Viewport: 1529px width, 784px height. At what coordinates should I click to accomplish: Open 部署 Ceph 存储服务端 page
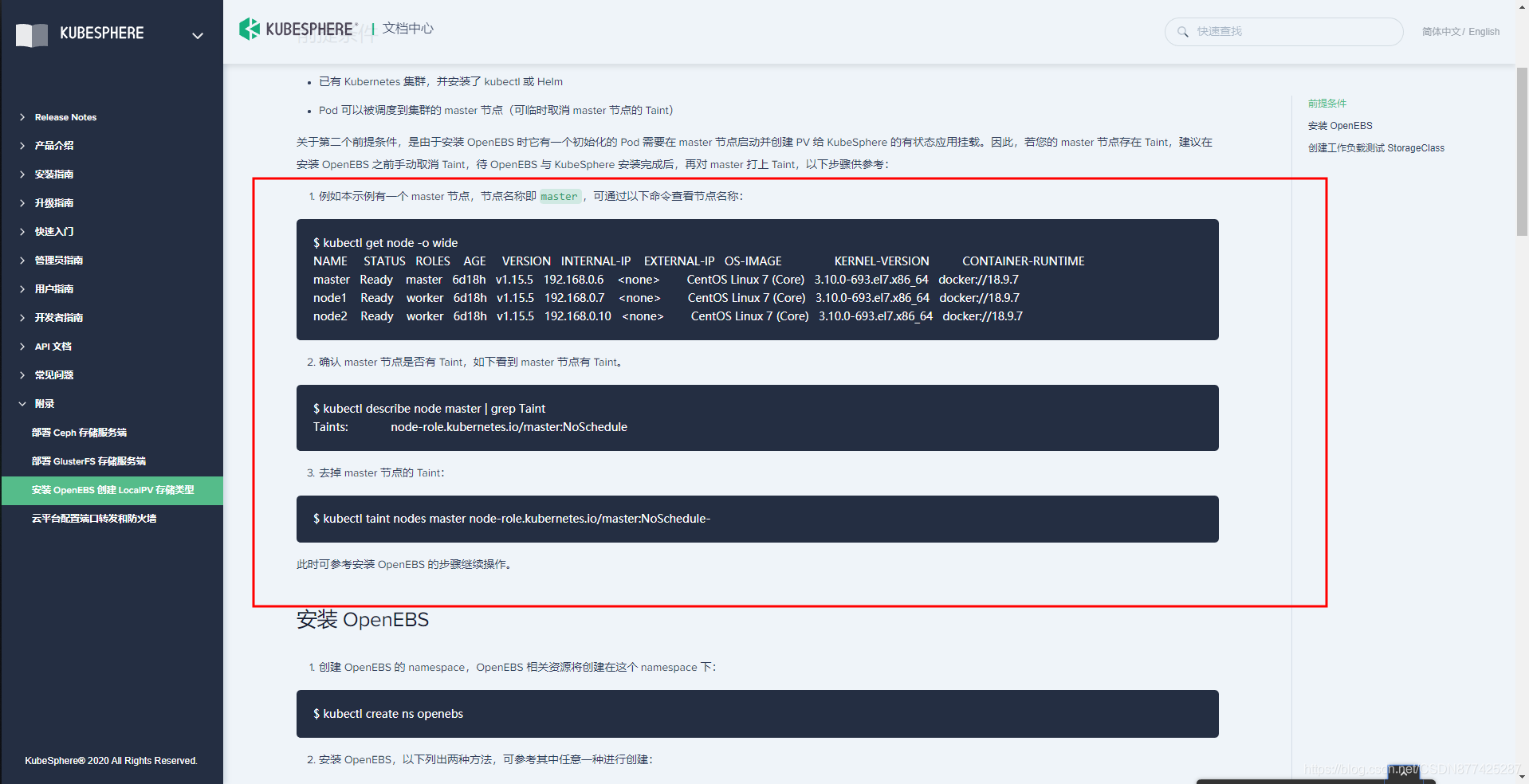click(79, 433)
